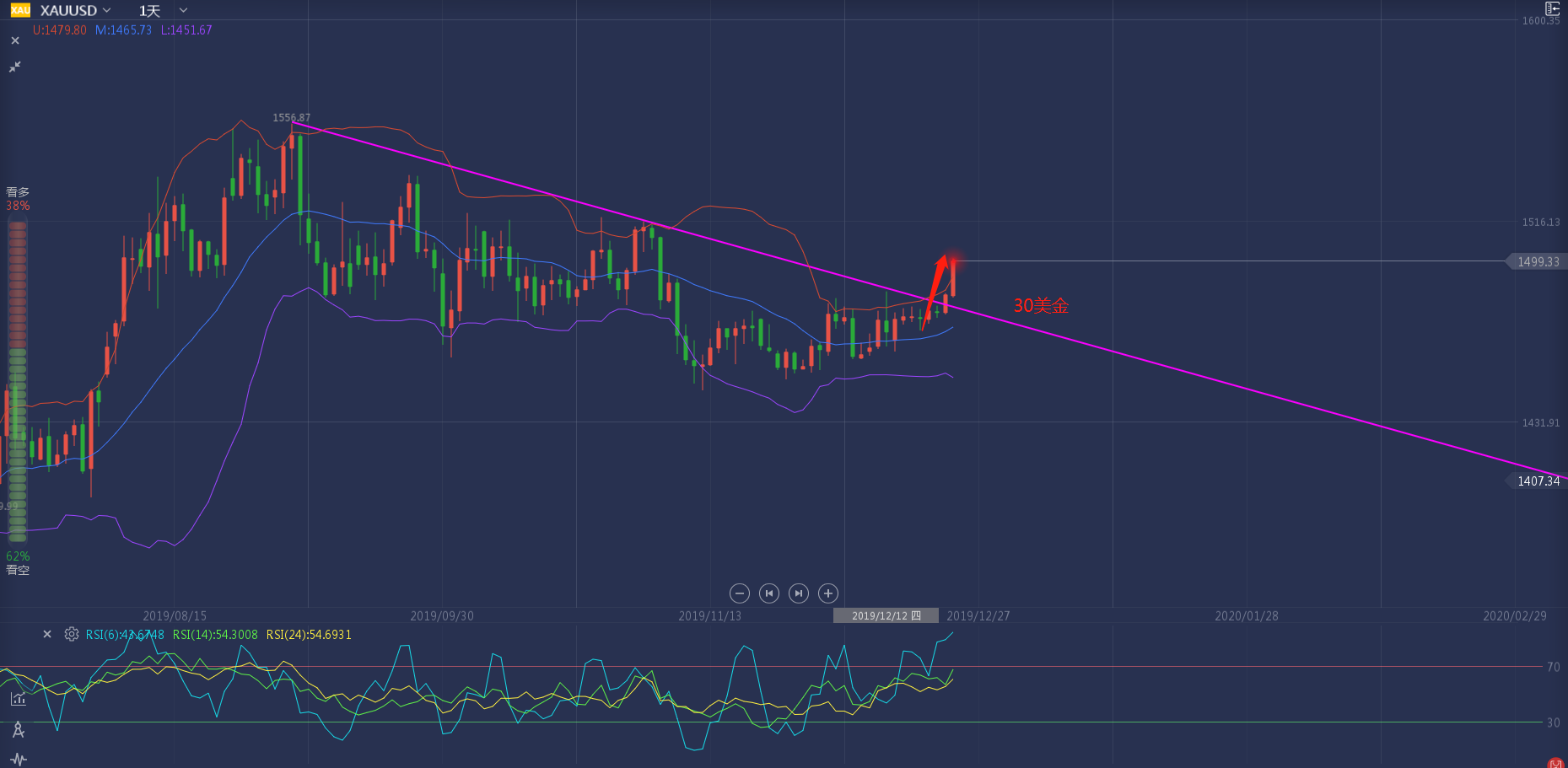Click the 1516.13 price axis label
The image size is (1568, 768).
coord(1541,223)
